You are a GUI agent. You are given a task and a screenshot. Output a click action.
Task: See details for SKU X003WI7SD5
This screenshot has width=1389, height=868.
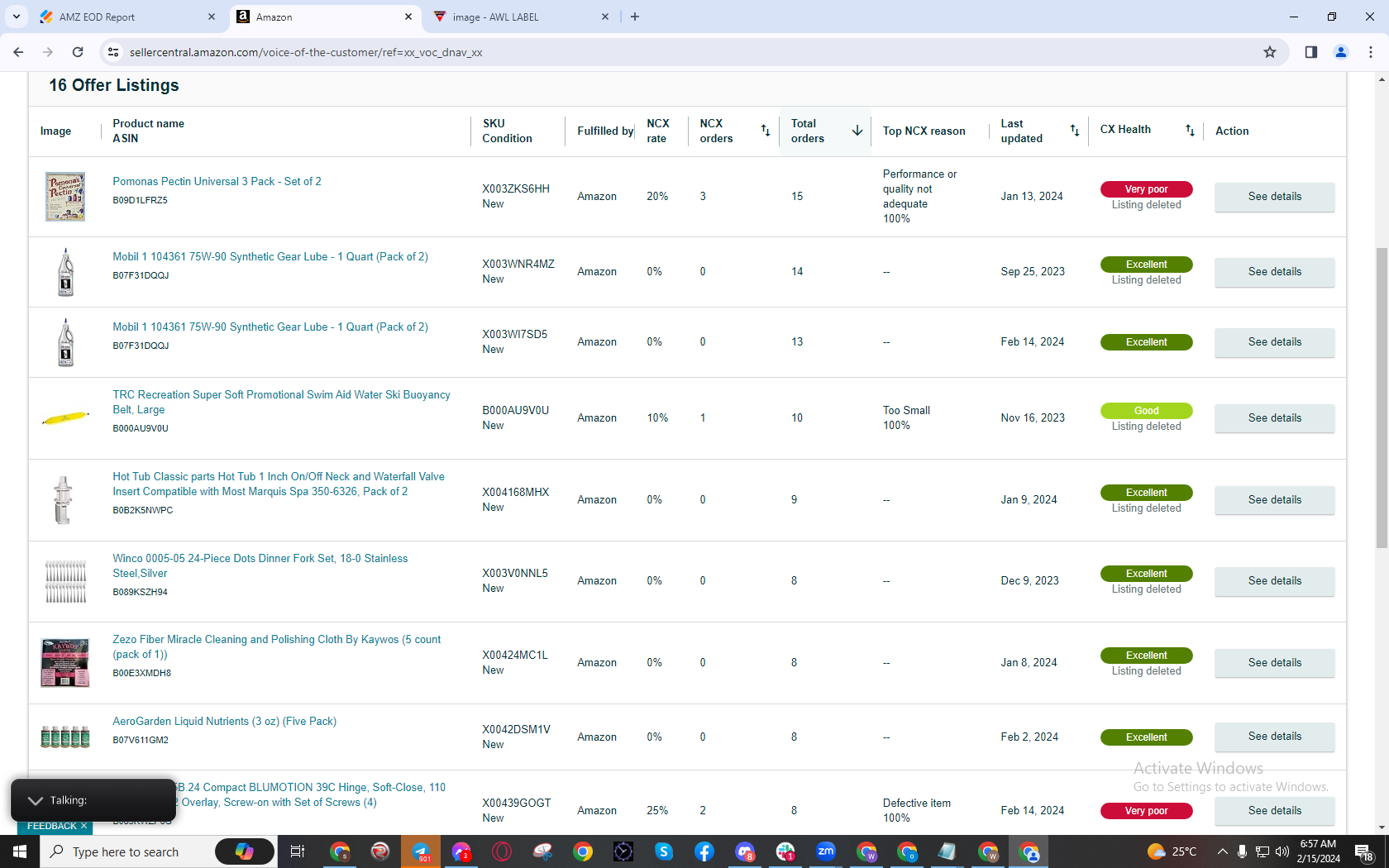click(x=1274, y=342)
